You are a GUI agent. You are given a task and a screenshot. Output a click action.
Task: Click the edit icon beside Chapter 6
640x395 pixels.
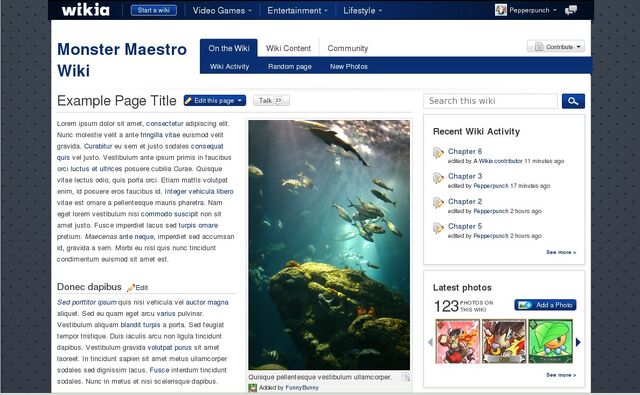coord(438,153)
